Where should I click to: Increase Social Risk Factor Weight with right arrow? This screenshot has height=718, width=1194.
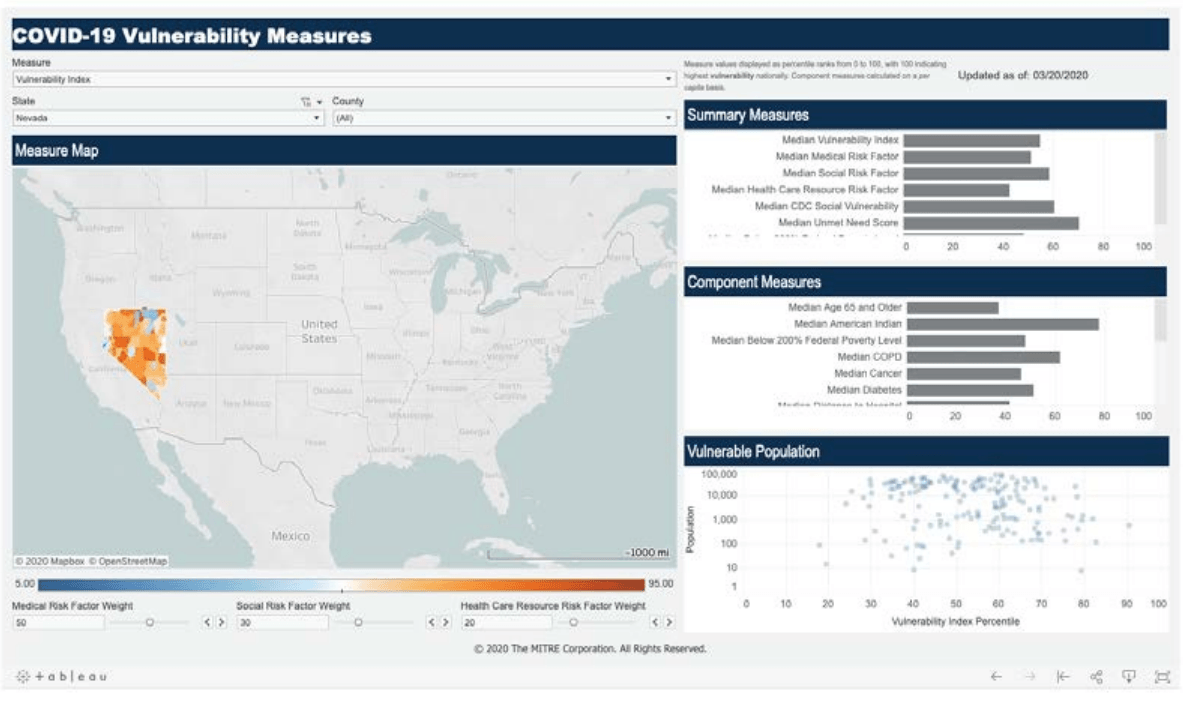(445, 622)
